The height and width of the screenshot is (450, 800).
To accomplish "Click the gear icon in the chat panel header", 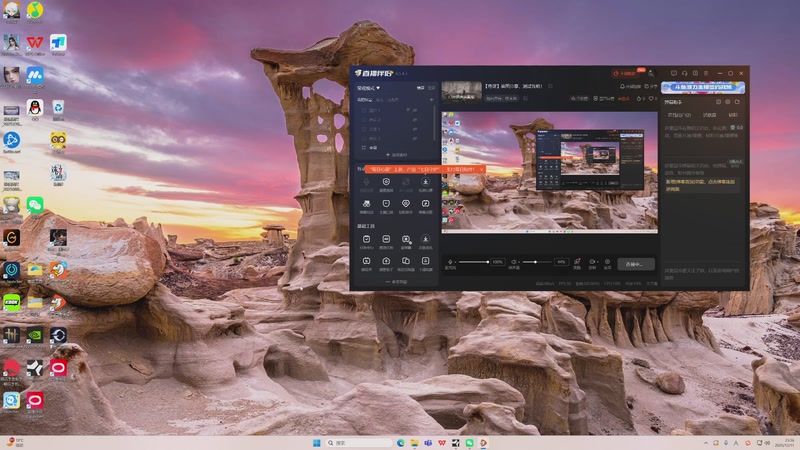I will (x=728, y=102).
